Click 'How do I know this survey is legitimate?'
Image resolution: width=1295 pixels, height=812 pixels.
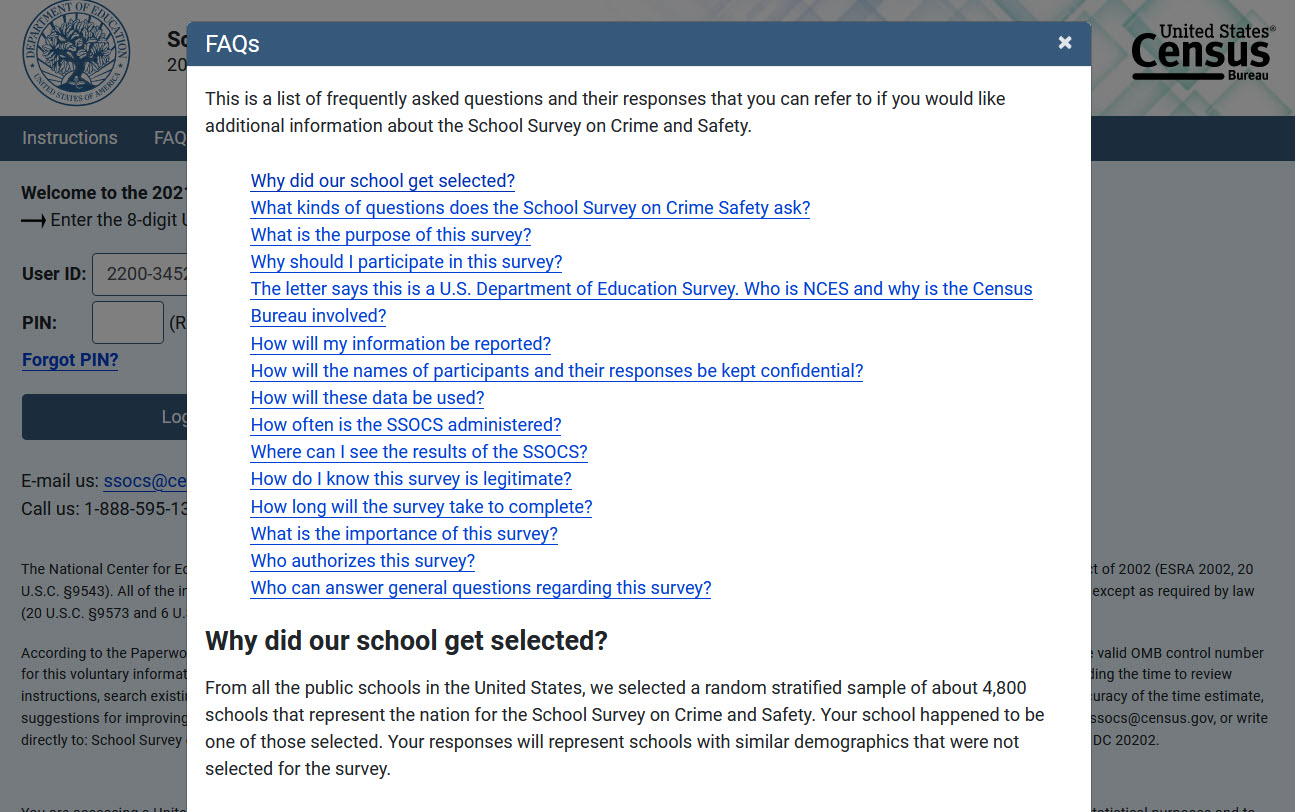[x=411, y=479]
